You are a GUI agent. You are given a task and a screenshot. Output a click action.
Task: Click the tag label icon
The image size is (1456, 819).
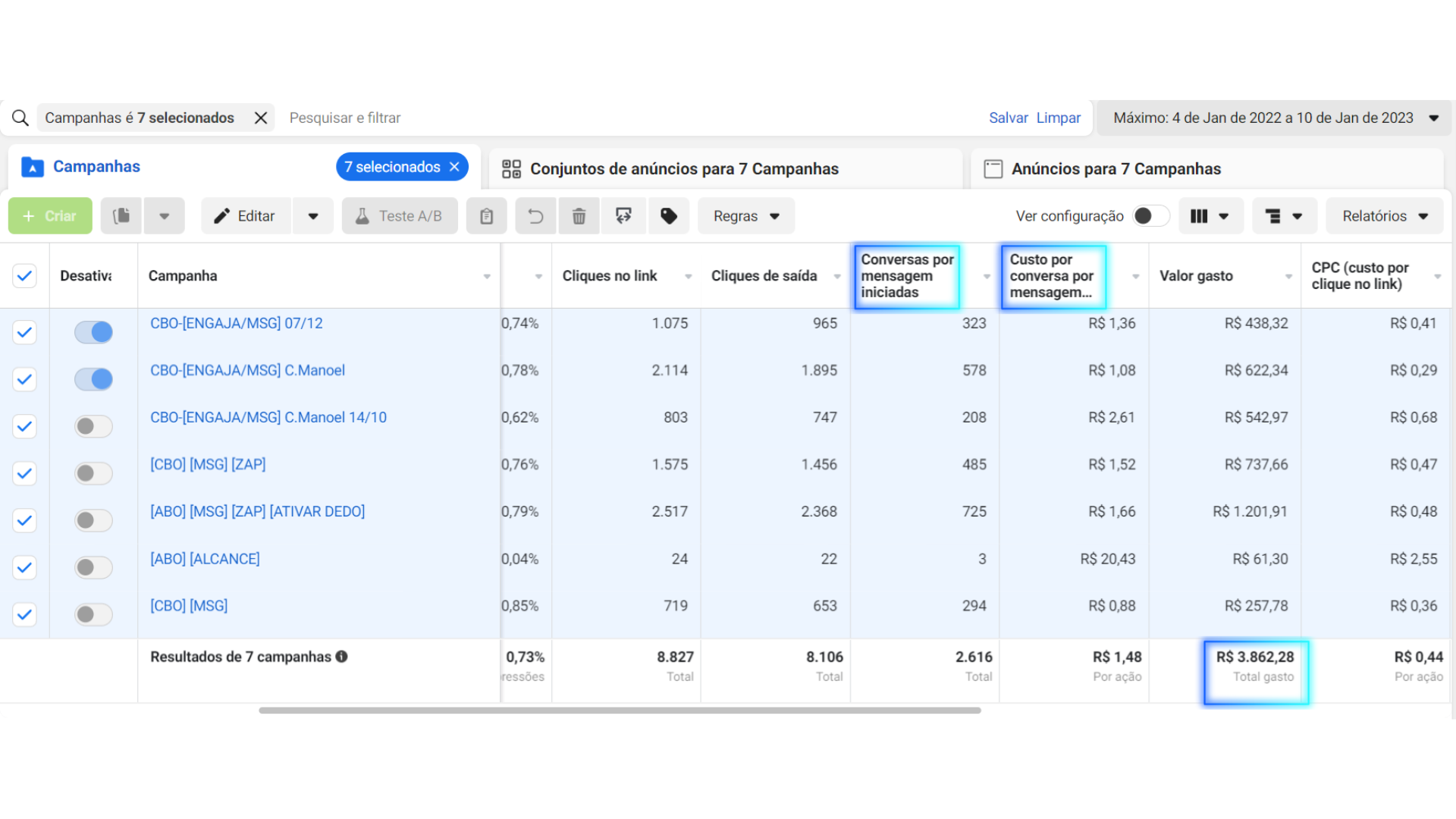coord(668,216)
